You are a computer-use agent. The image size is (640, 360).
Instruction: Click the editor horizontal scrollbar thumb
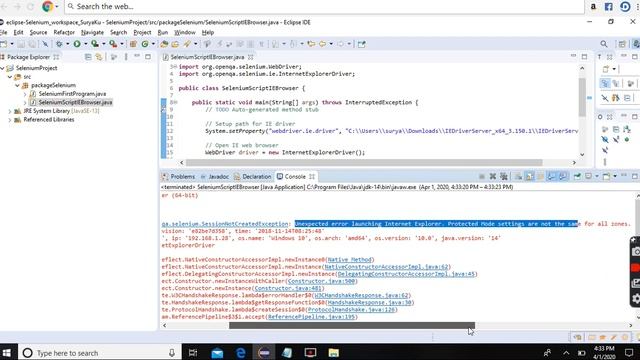coord(364,162)
